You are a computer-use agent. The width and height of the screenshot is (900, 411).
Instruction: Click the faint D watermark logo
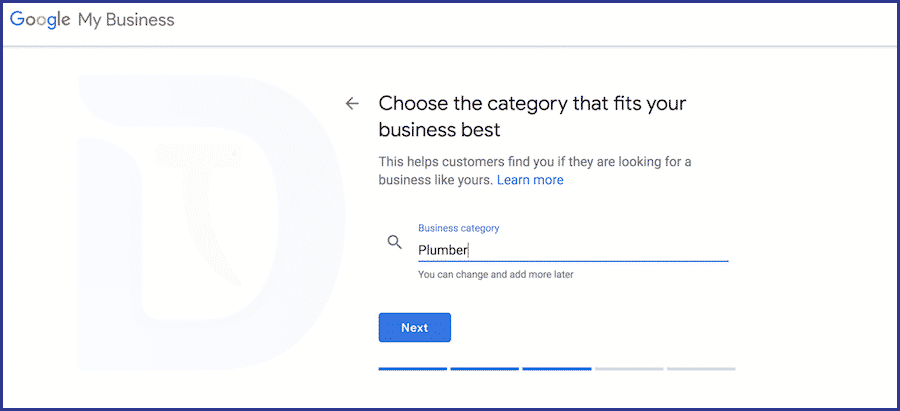[x=211, y=222]
